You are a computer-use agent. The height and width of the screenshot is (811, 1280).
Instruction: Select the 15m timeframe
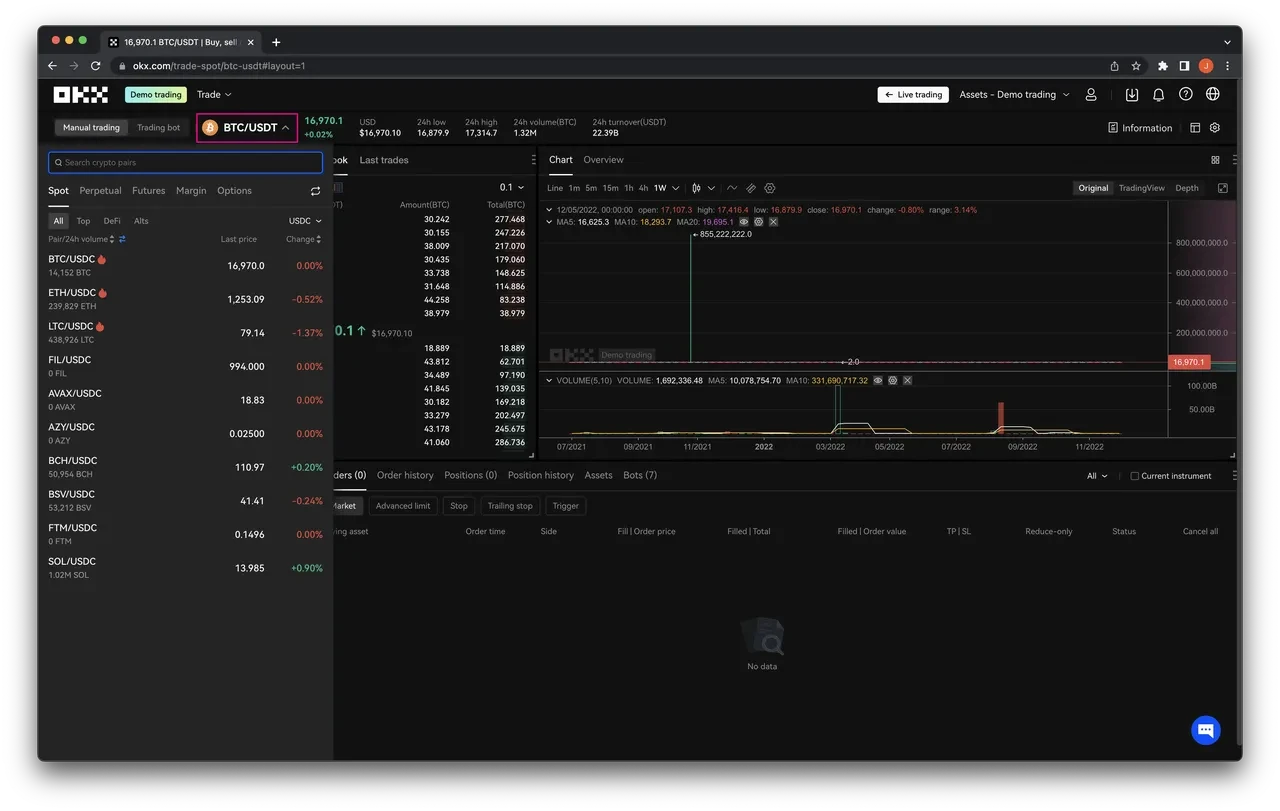pos(610,188)
